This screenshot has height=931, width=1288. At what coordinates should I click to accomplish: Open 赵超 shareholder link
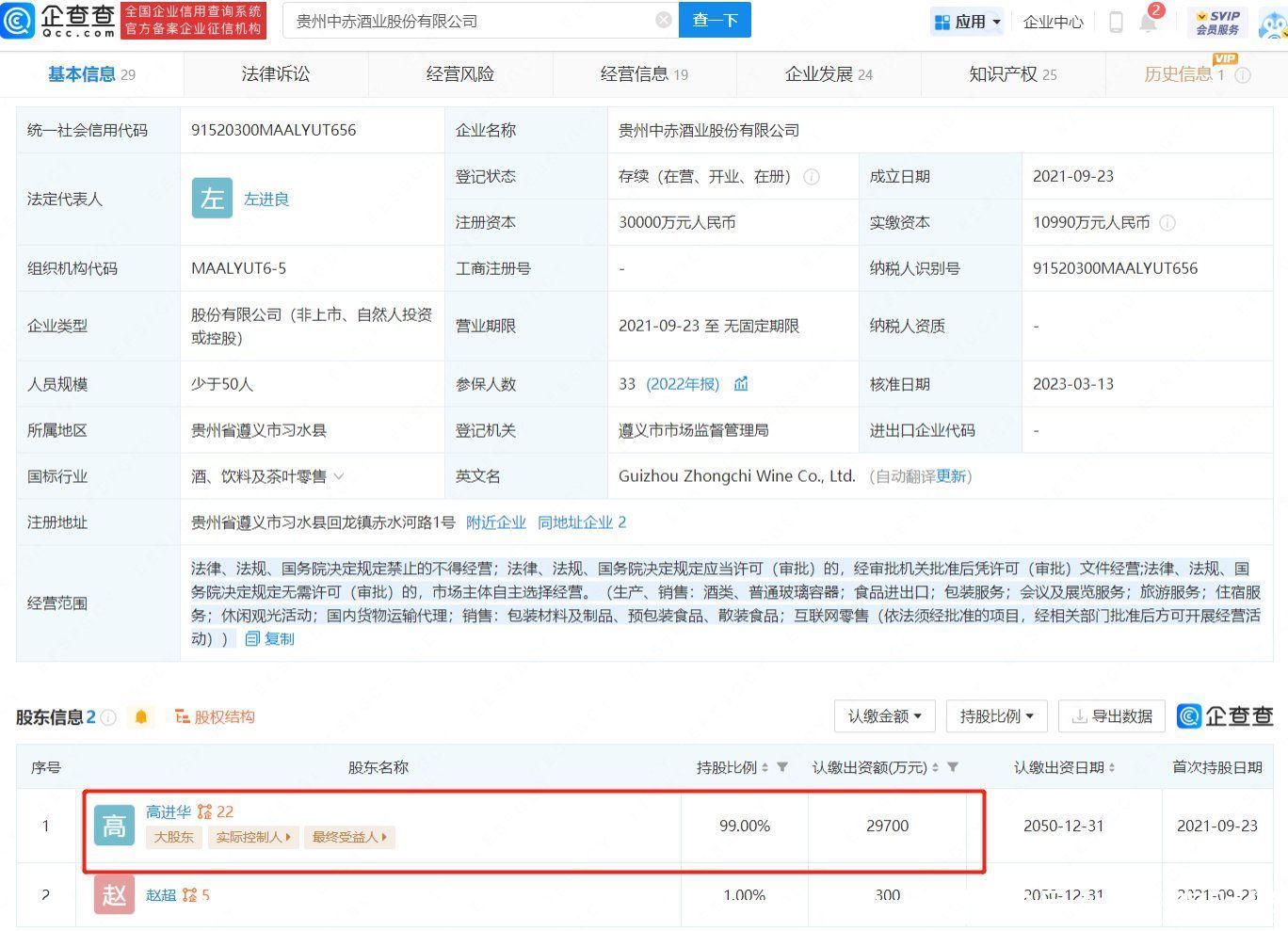click(x=161, y=894)
